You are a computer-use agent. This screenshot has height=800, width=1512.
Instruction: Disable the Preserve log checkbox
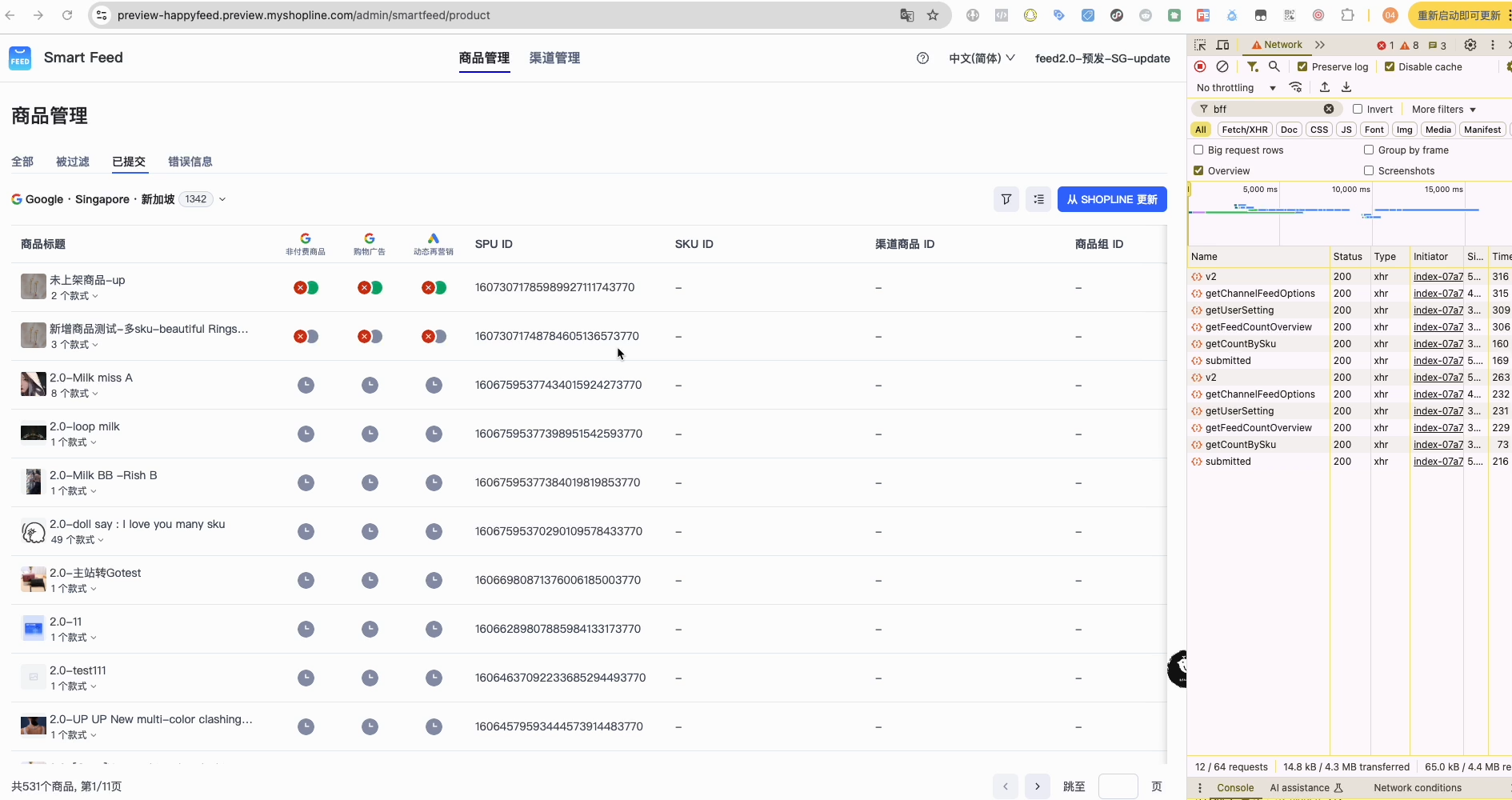[1302, 67]
